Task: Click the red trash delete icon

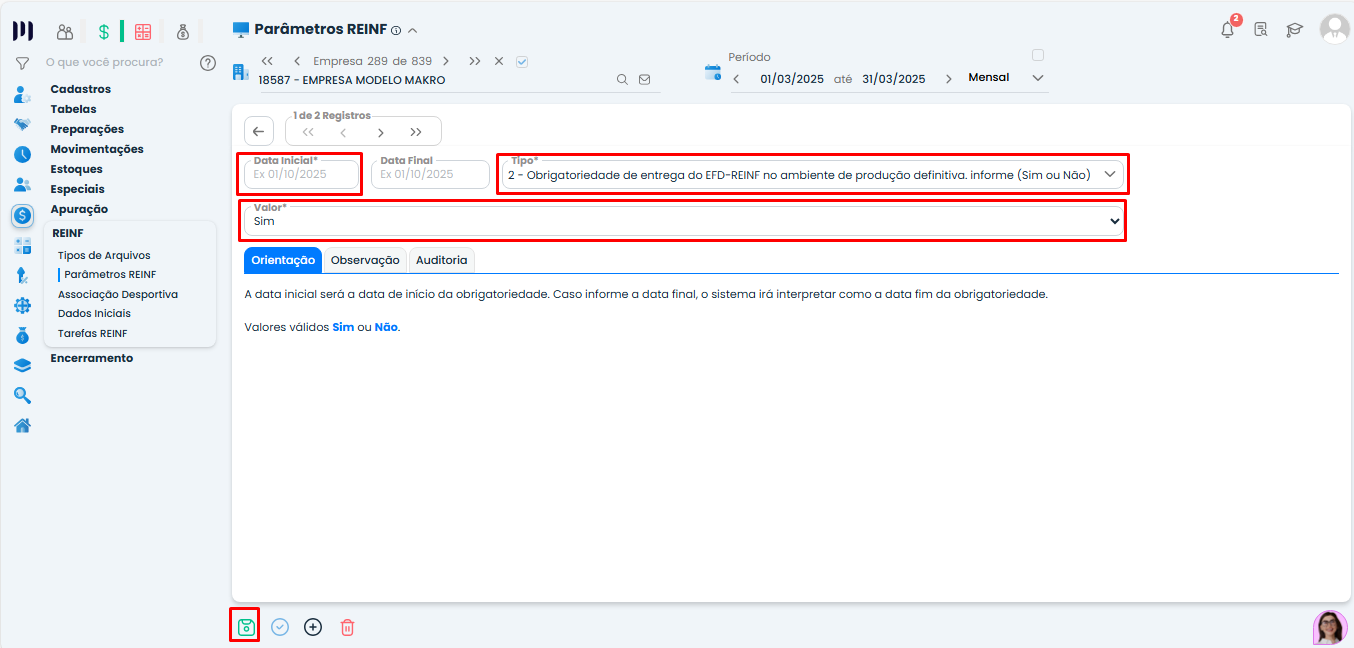Action: click(x=347, y=627)
